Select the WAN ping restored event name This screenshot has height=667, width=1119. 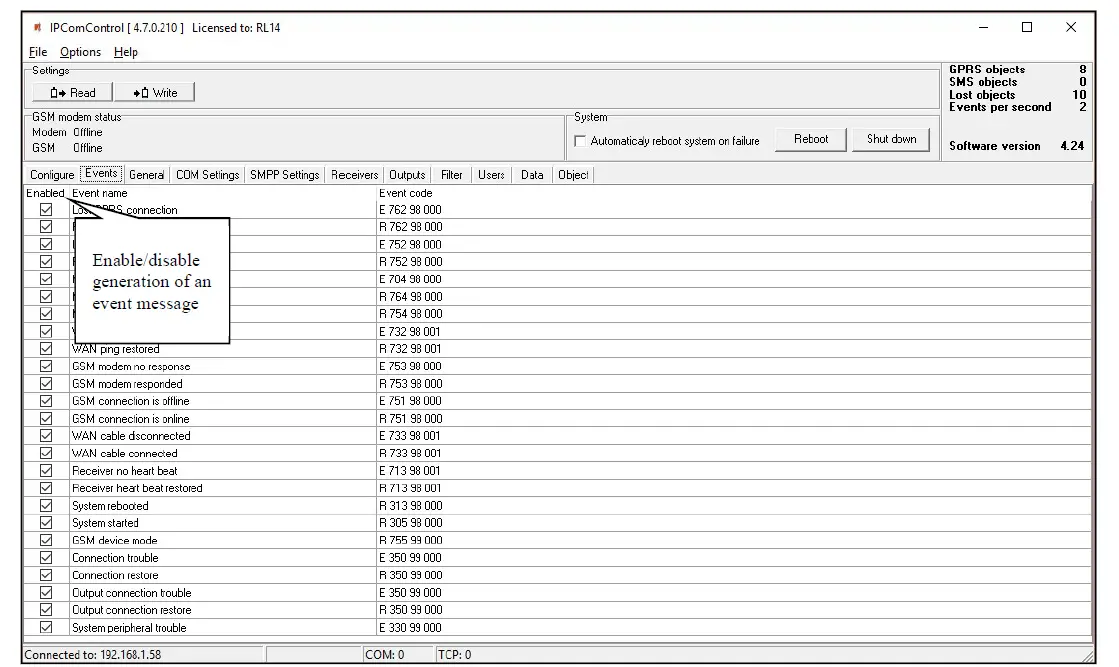tap(116, 349)
